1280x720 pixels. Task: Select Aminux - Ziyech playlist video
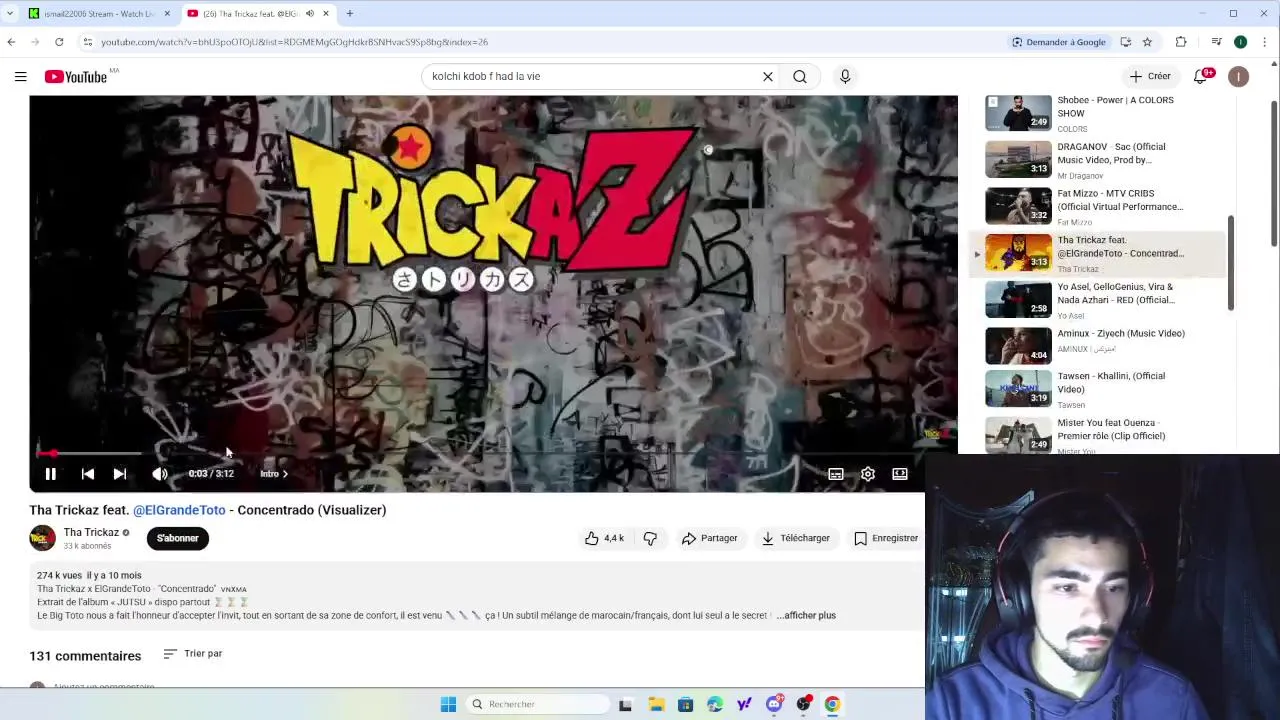pyautogui.click(x=1095, y=346)
